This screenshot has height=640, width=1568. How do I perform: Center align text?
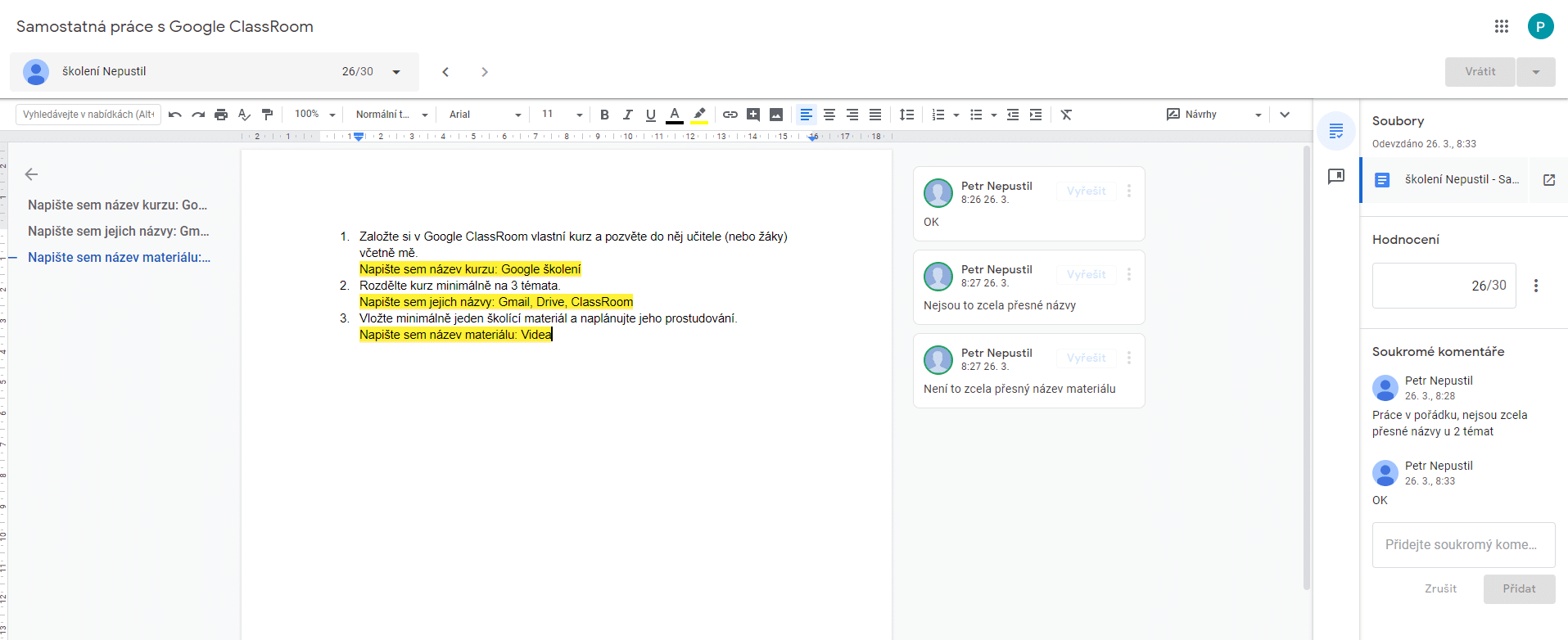(829, 115)
